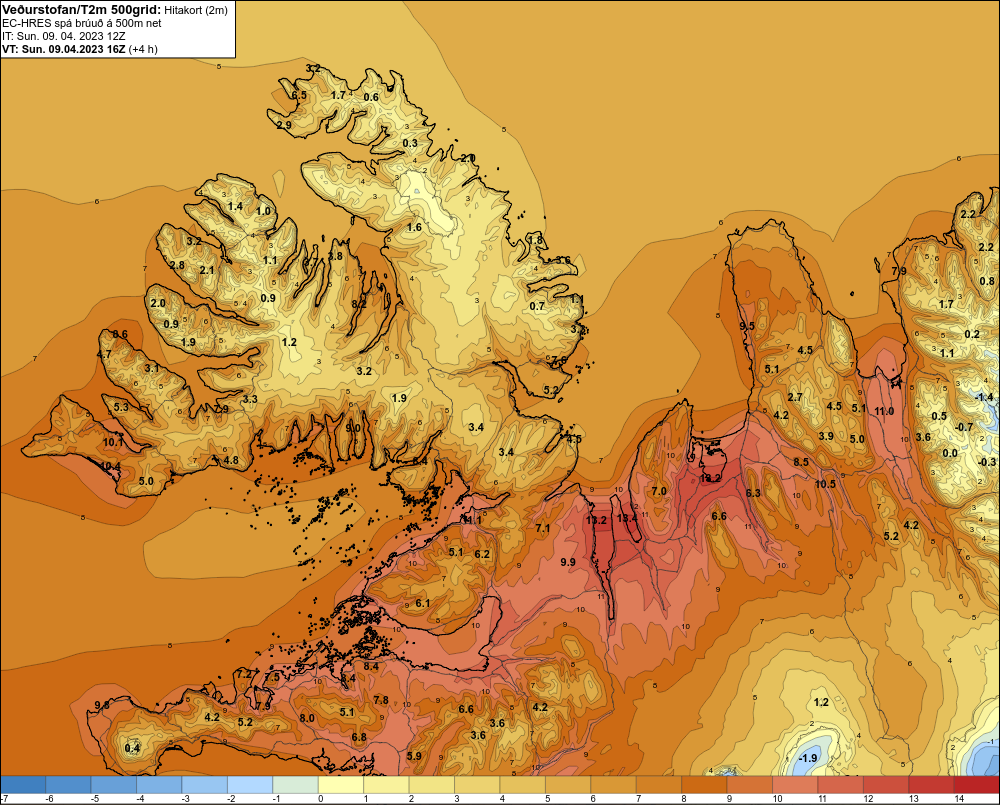This screenshot has height=805, width=1000.
Task: Click the -0.7 temperature value
Action: [x=964, y=427]
